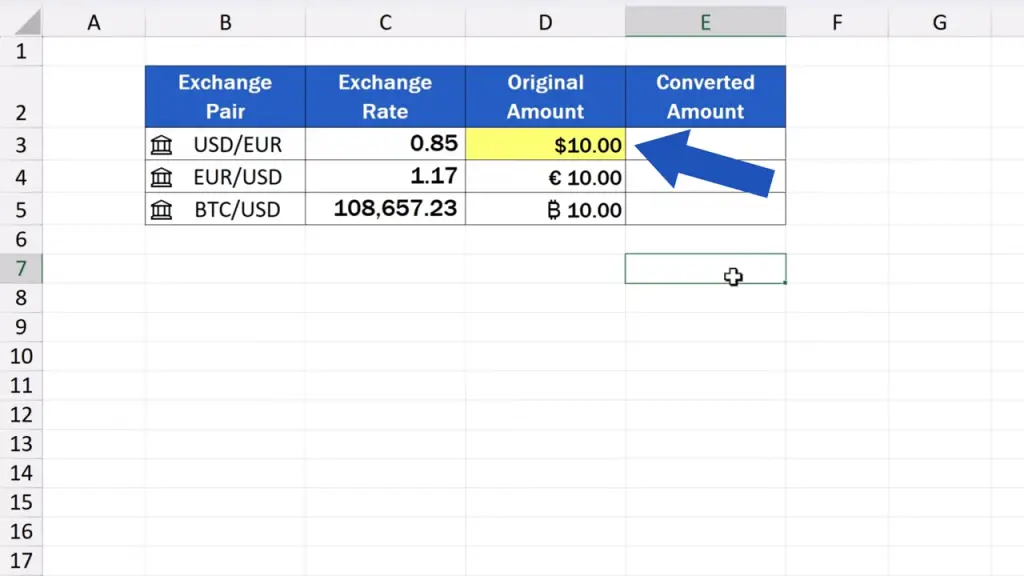
Task: Click the row 12 header
Action: coord(22,415)
